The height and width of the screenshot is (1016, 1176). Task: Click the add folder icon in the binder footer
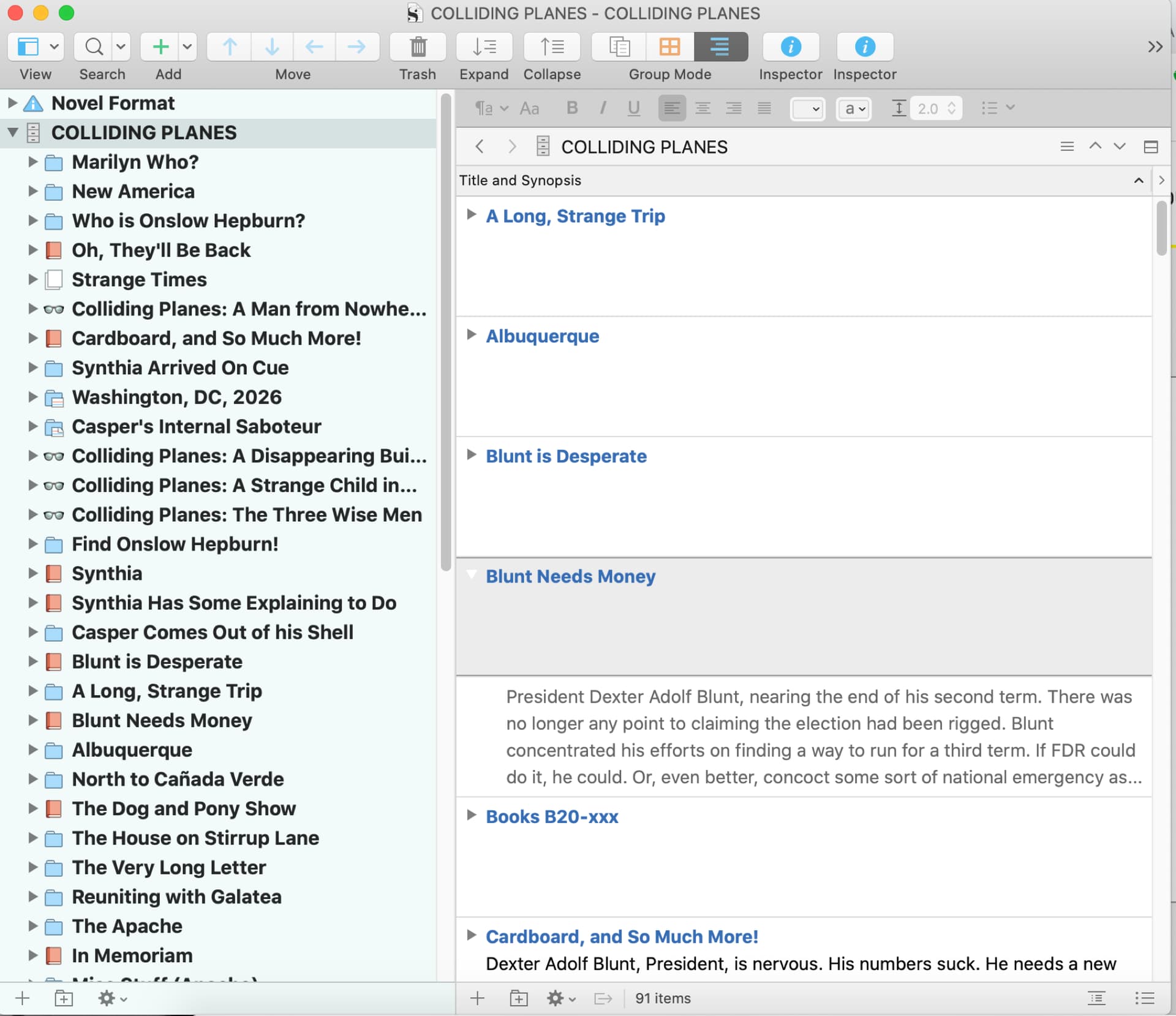[64, 998]
